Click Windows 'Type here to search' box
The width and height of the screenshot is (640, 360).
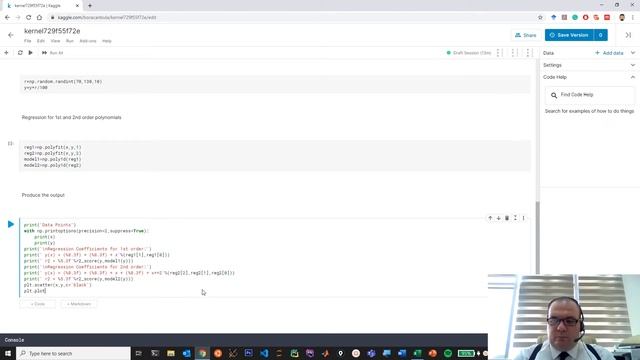click(73, 353)
